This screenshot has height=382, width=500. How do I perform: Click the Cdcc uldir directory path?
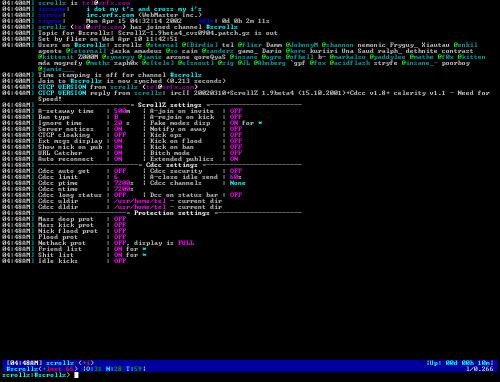(140, 201)
